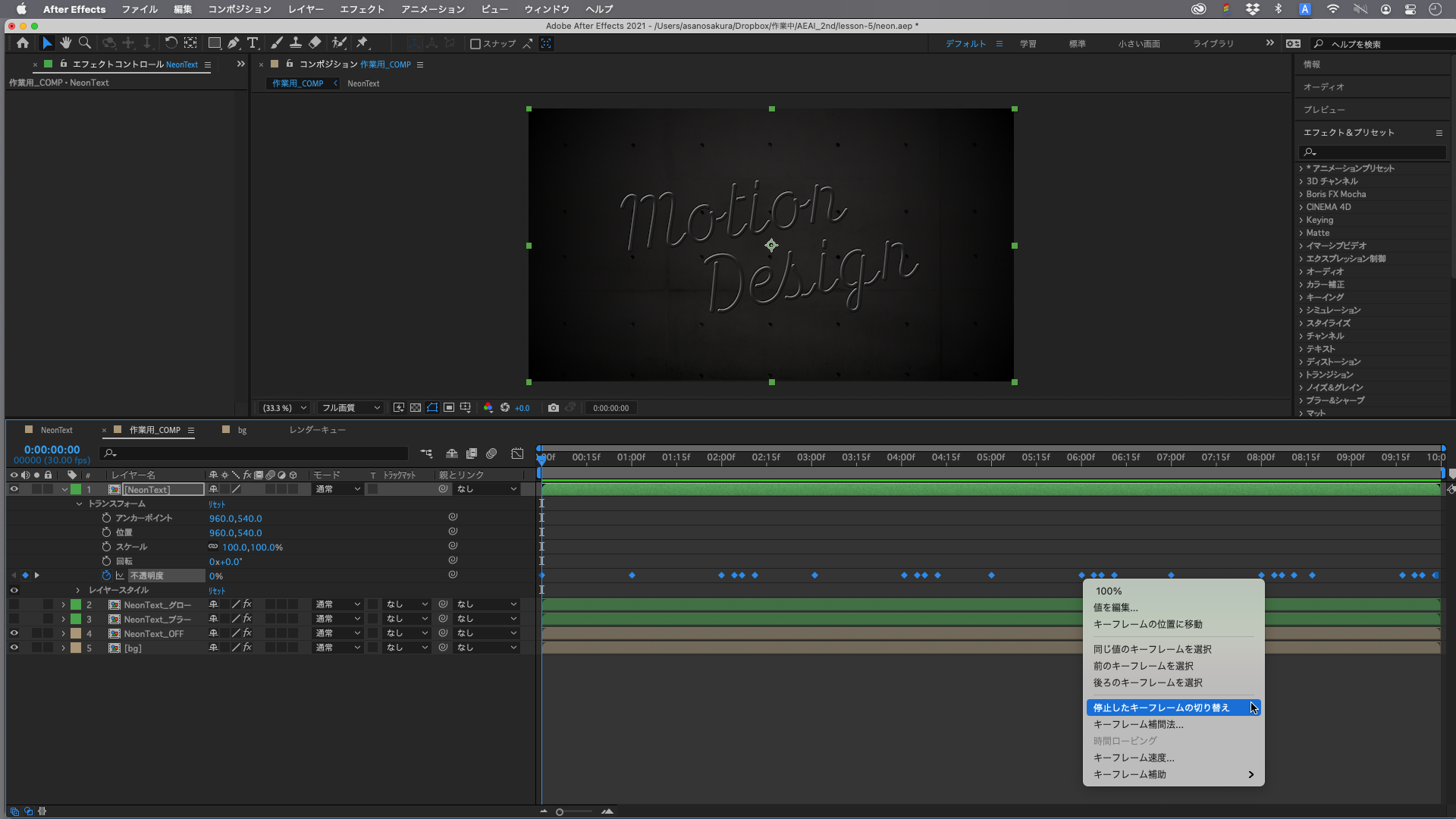1456x819 pixels.
Task: Select the Pen tool
Action: click(234, 43)
